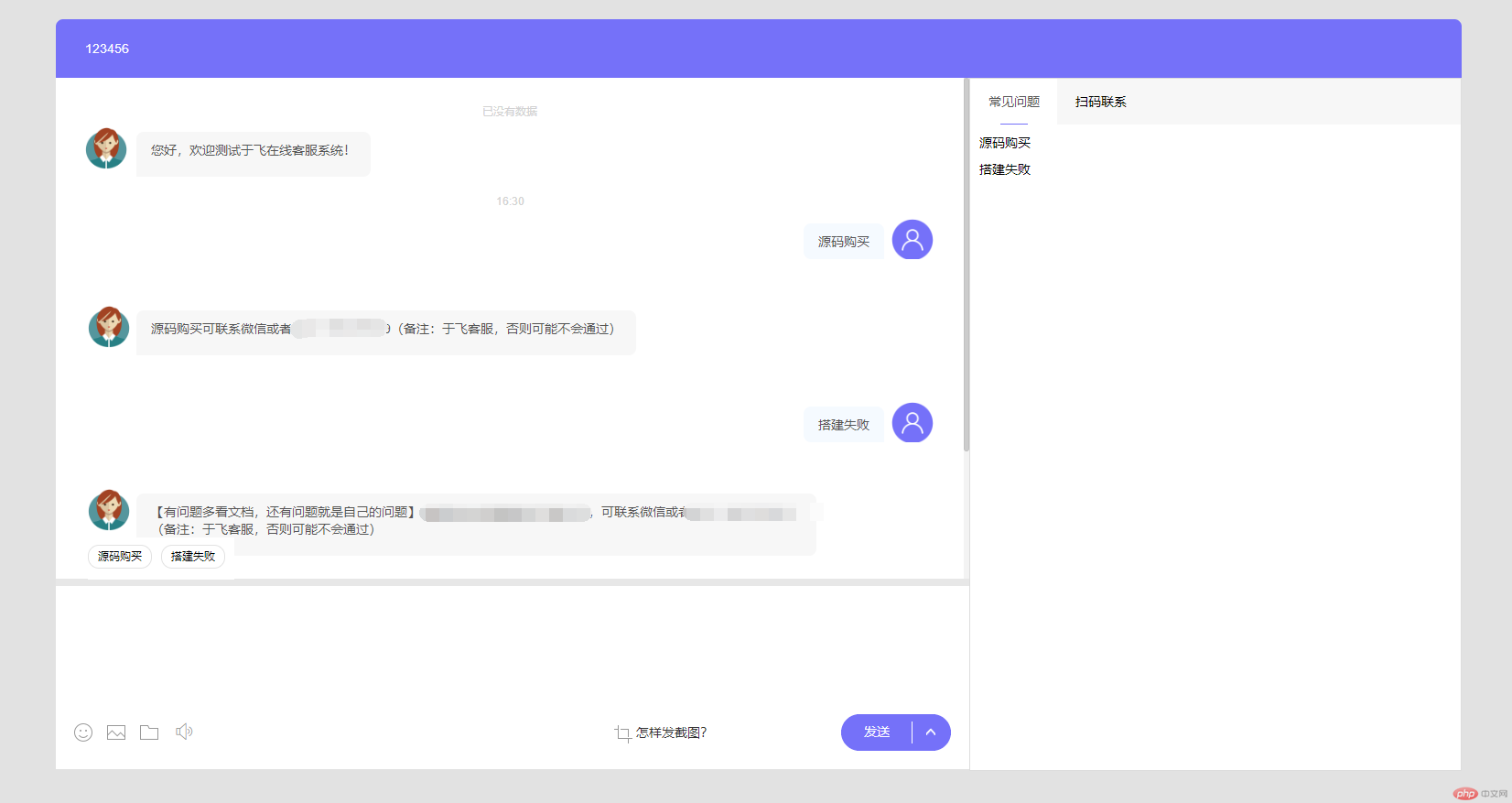The image size is (1512, 803).
Task: Switch to the 扫码联系 tab
Action: click(1101, 102)
